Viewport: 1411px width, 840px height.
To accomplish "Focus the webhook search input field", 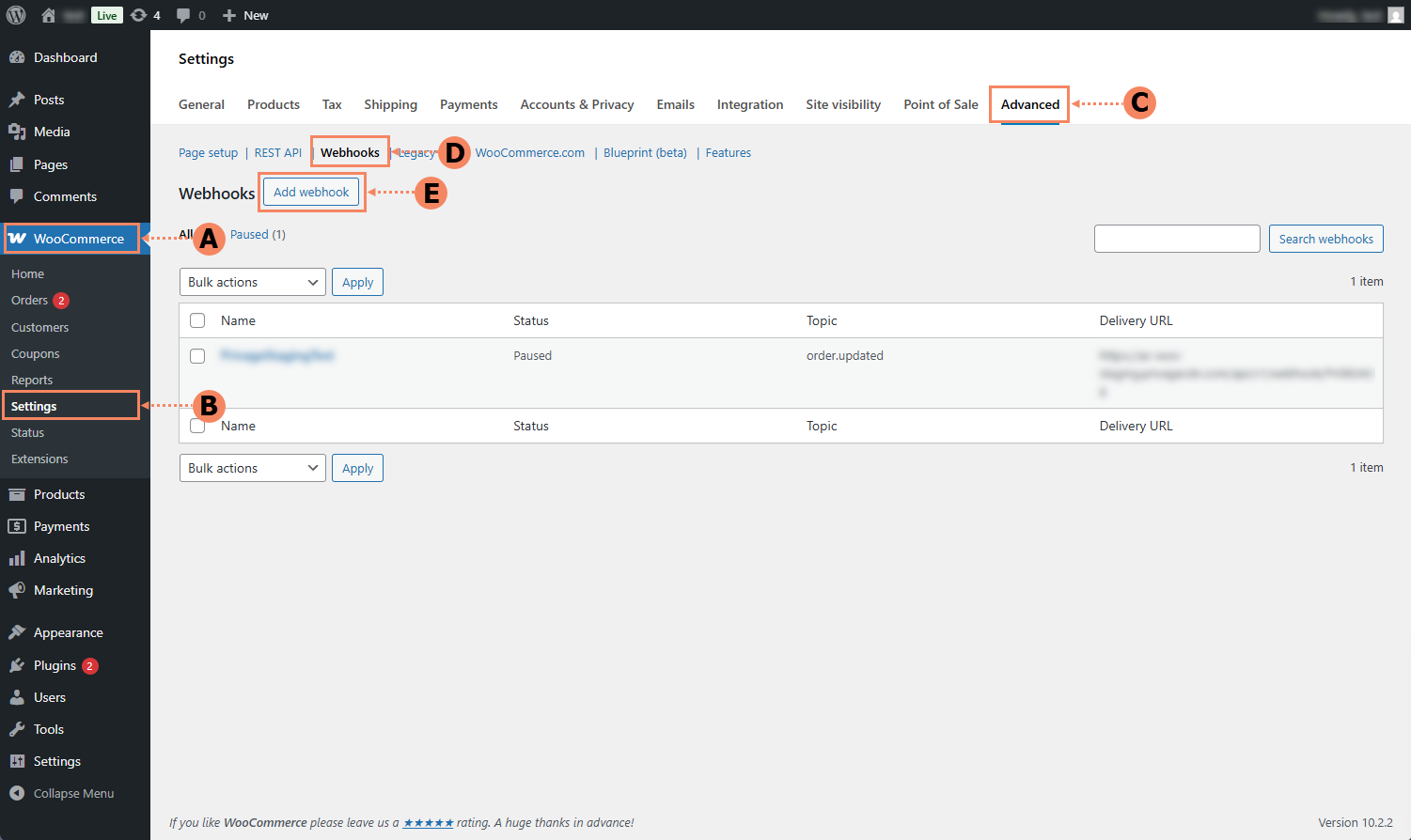I will tap(1177, 239).
